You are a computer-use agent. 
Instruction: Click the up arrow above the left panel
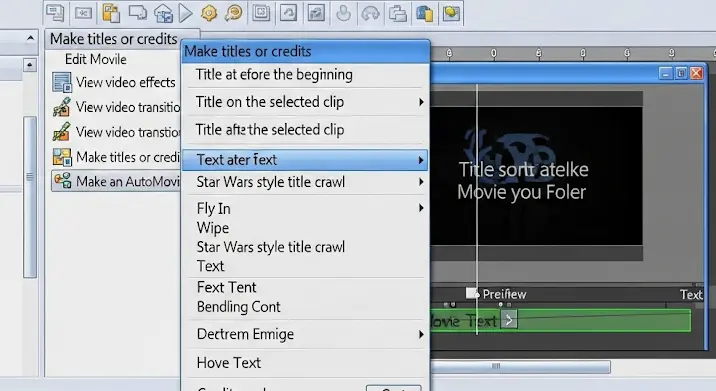[x=30, y=38]
